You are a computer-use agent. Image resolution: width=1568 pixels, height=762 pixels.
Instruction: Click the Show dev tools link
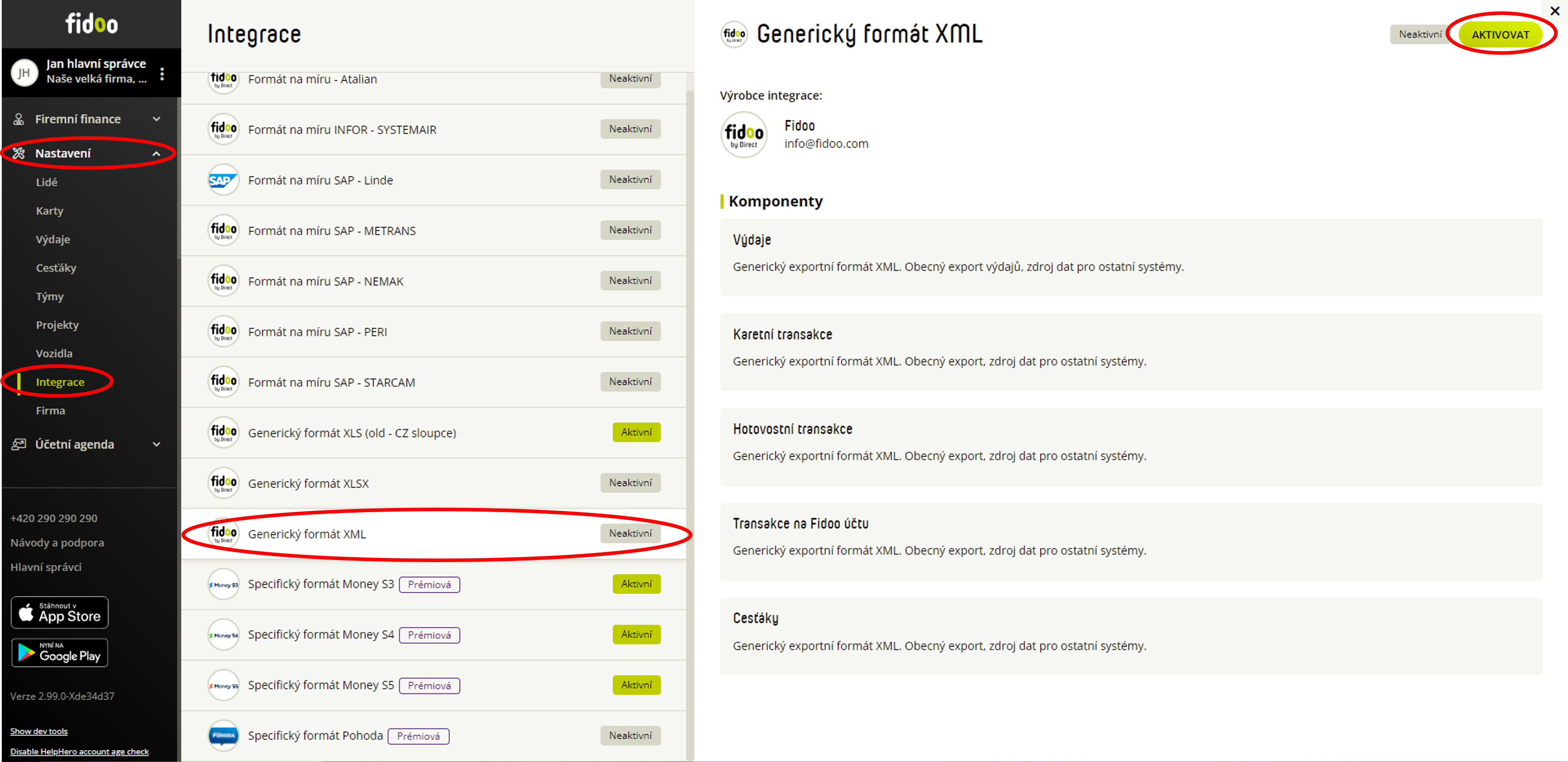(x=39, y=731)
